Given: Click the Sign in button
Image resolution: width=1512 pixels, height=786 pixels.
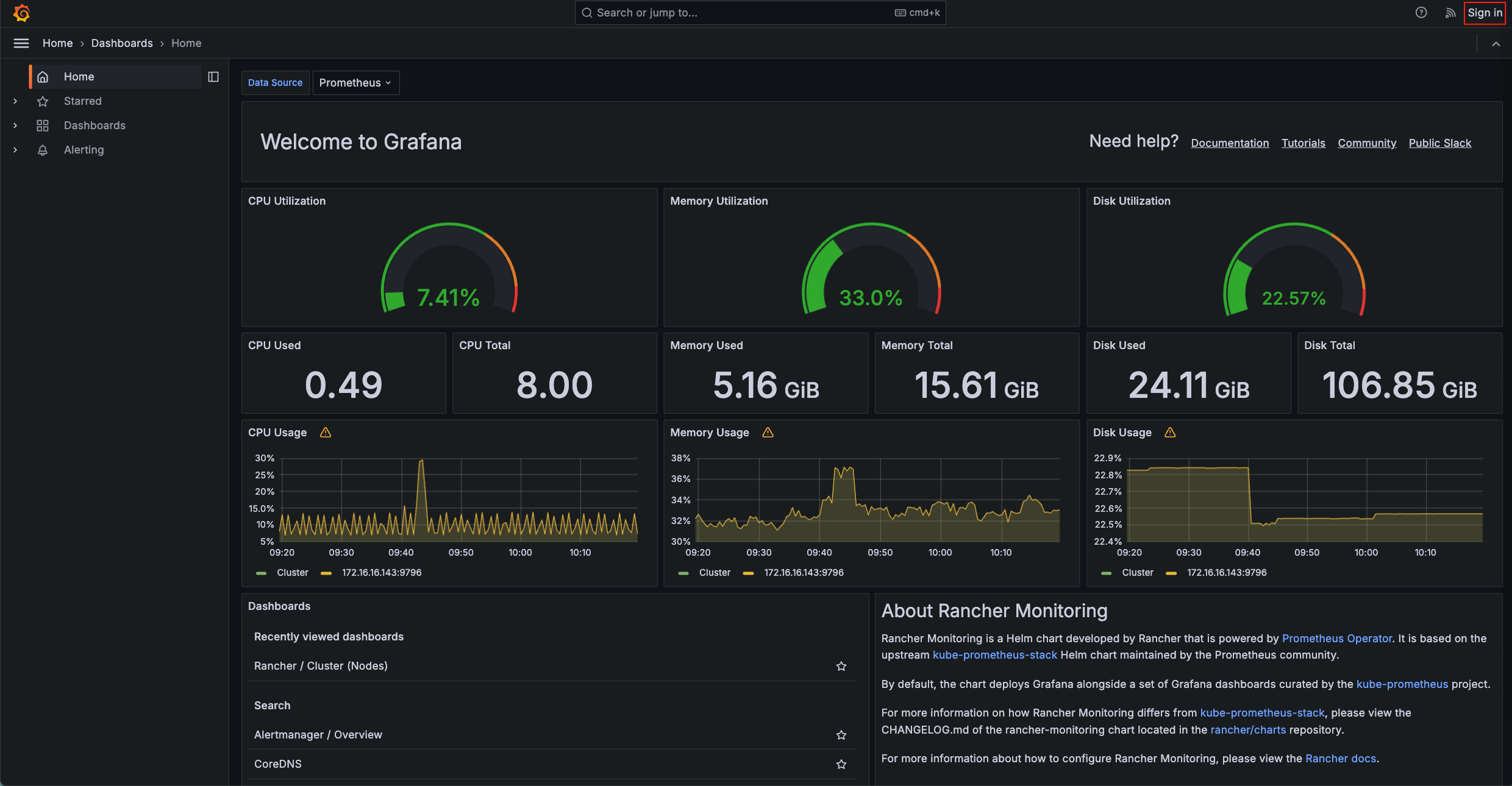Looking at the screenshot, I should [1485, 13].
